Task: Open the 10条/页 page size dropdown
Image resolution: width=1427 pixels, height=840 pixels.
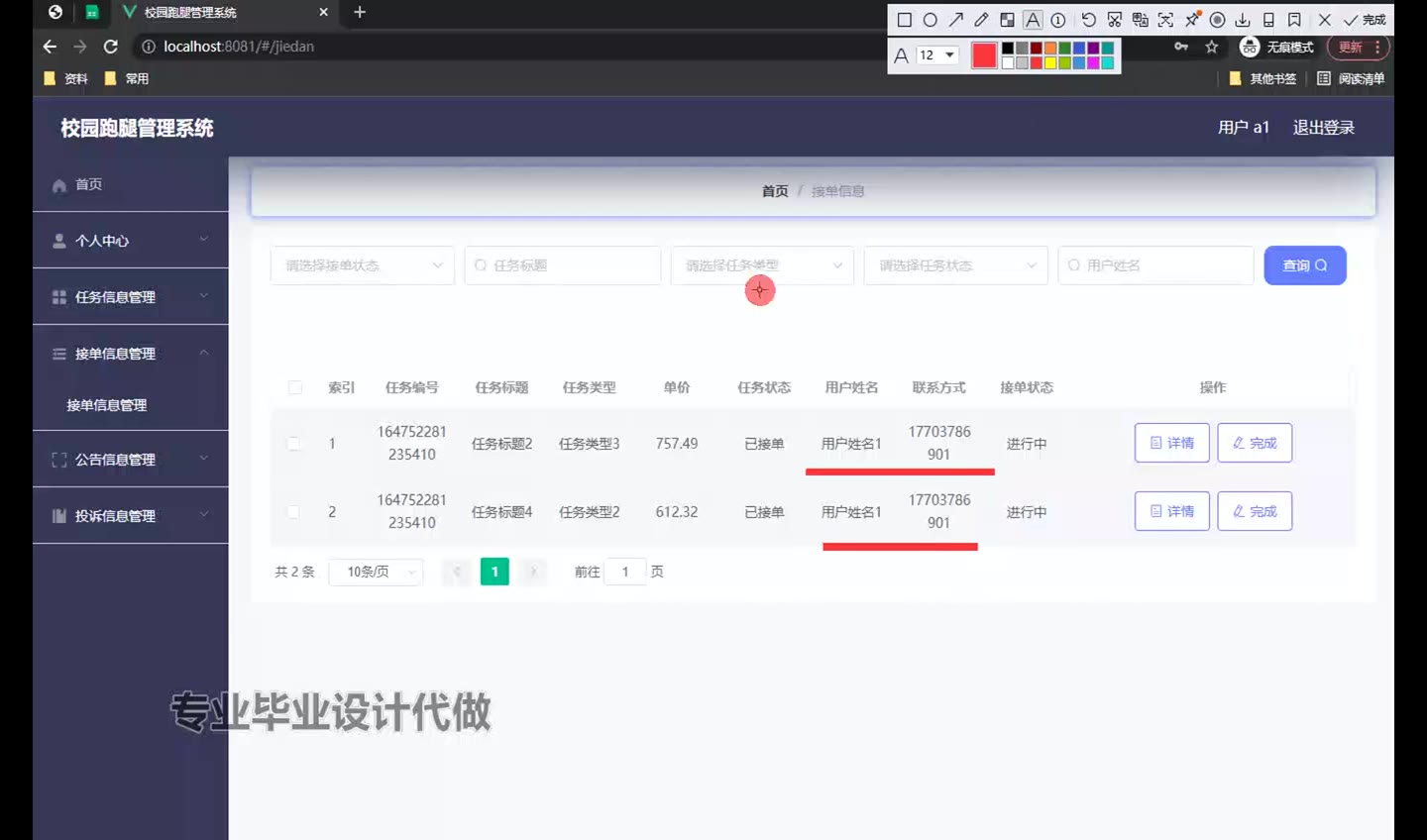Action: [377, 572]
